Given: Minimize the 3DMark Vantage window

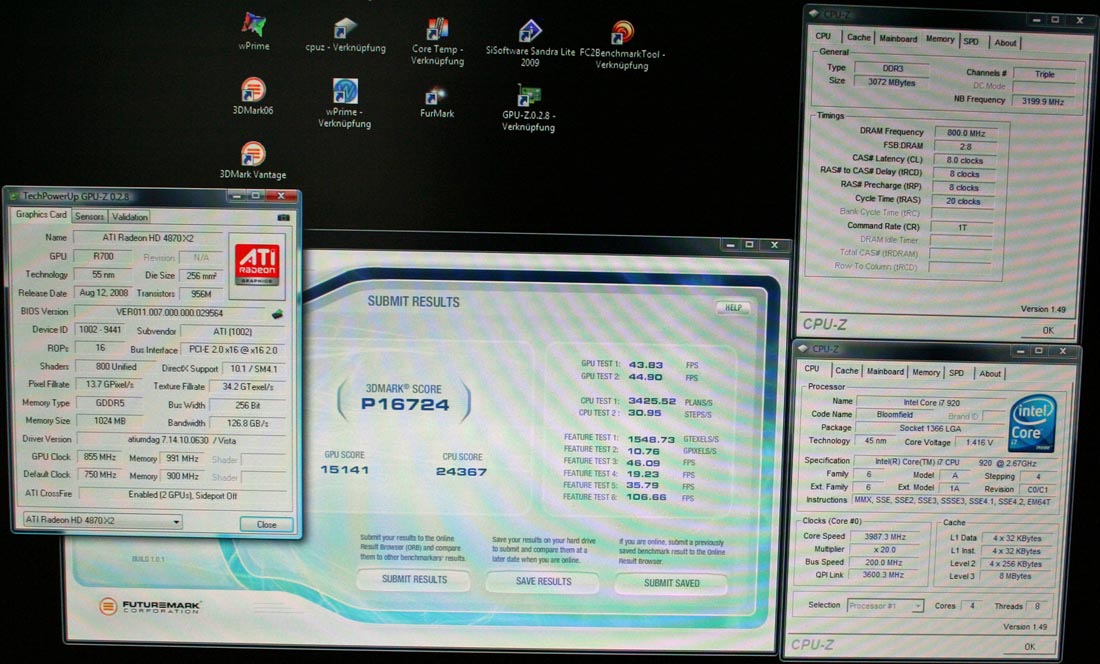Looking at the screenshot, I should (x=730, y=245).
